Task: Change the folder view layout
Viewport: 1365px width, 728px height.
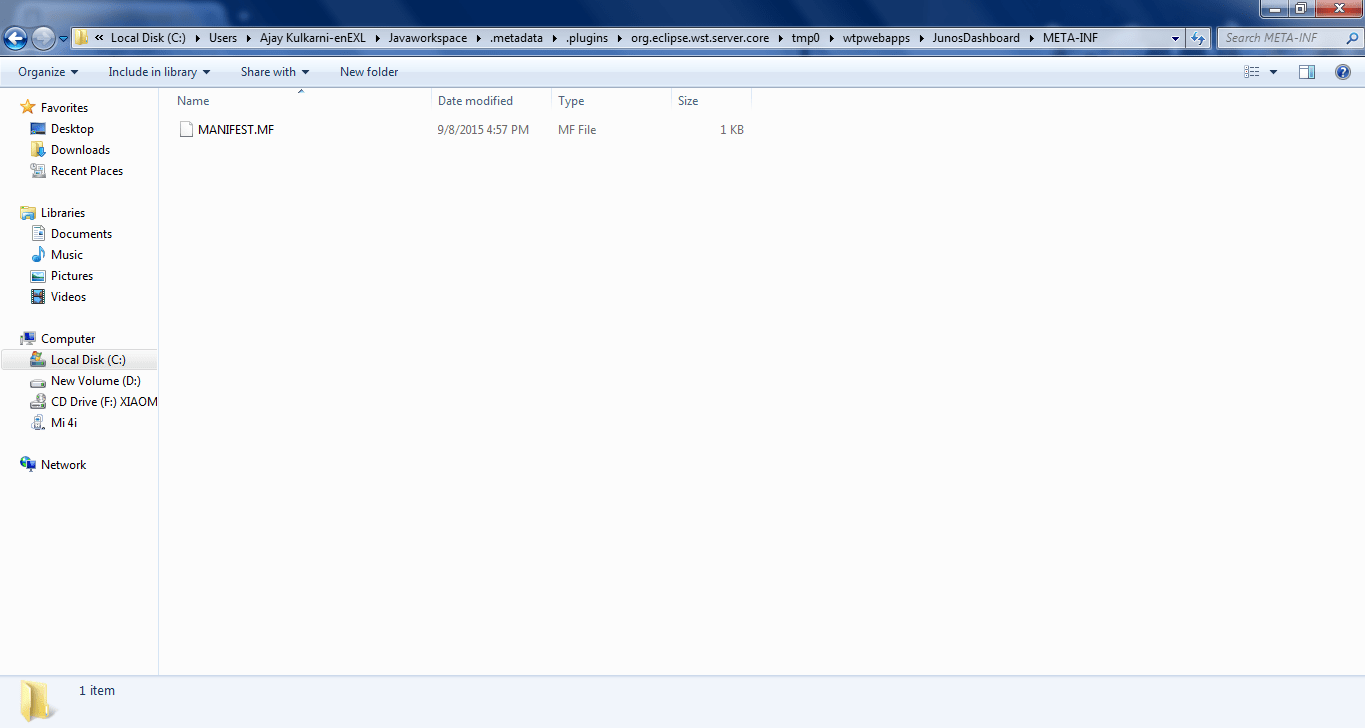Action: pyautogui.click(x=1252, y=71)
